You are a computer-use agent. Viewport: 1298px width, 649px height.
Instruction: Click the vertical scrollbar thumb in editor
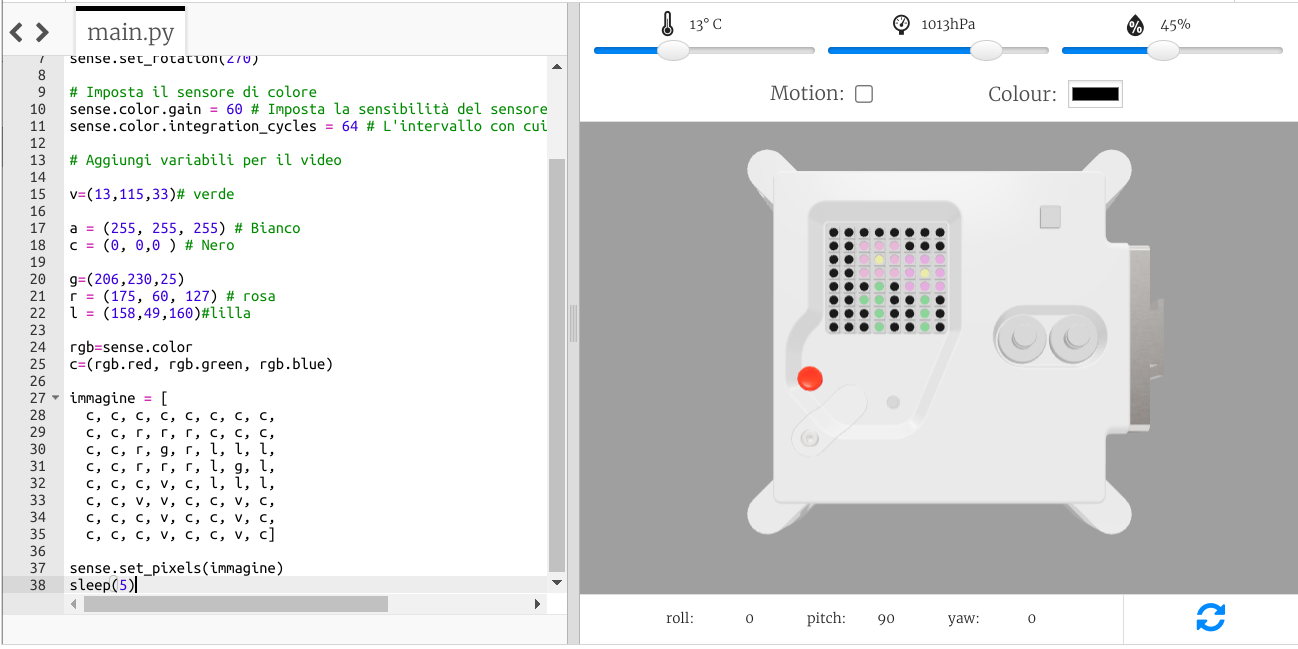tap(556, 364)
